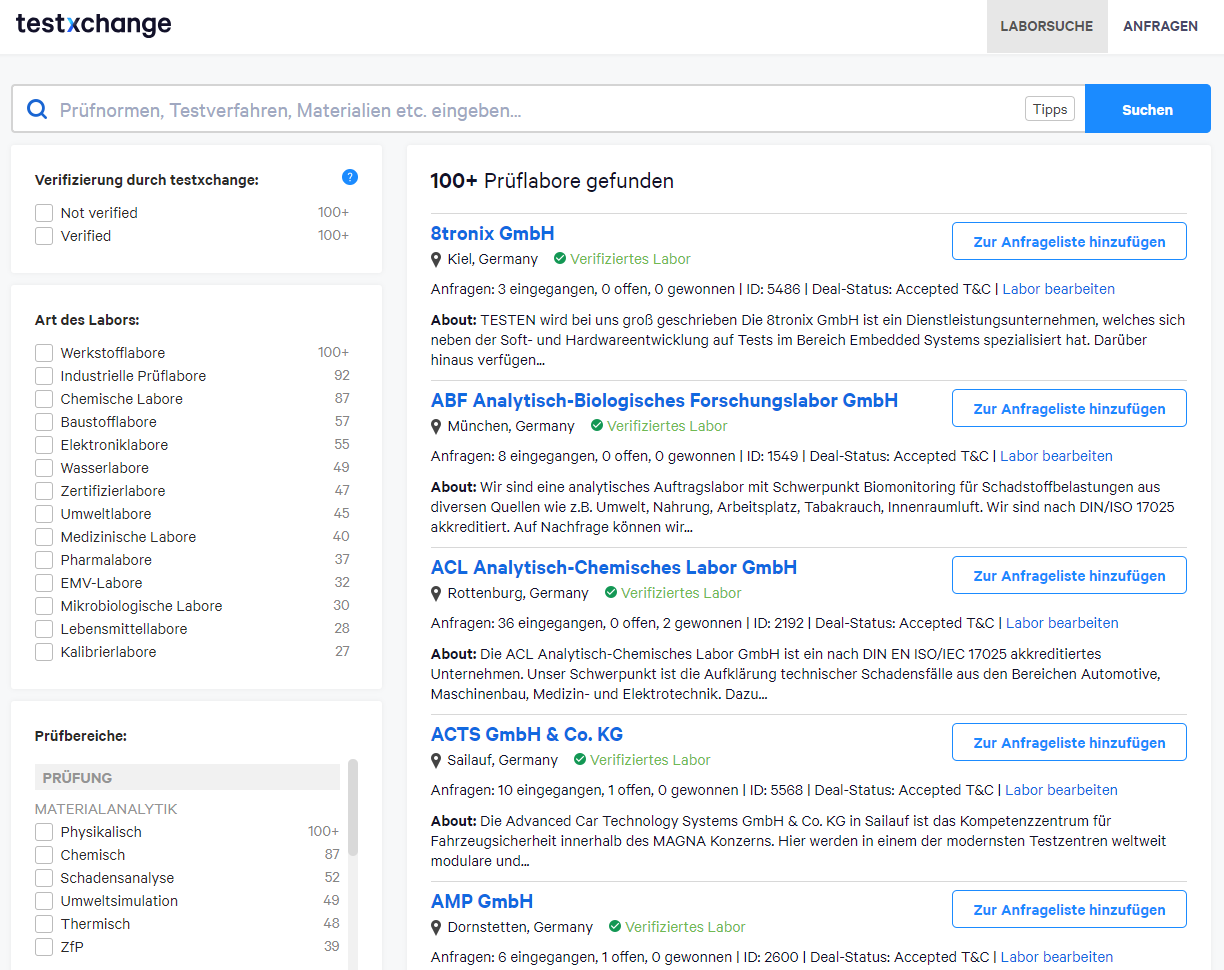
Task: Check the Not verified filter
Action: pos(44,213)
